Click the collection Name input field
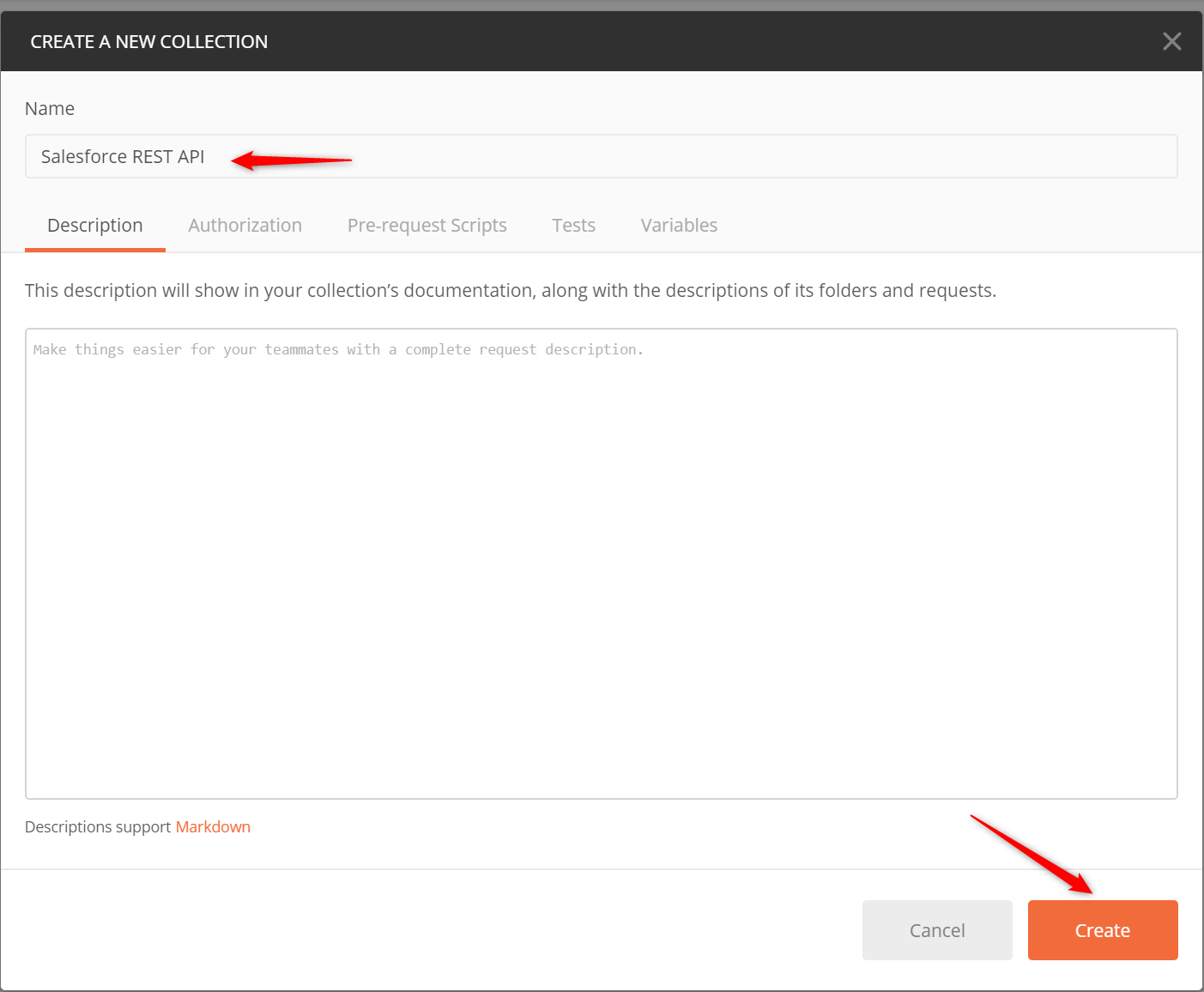The width and height of the screenshot is (1204, 992). coord(601,156)
